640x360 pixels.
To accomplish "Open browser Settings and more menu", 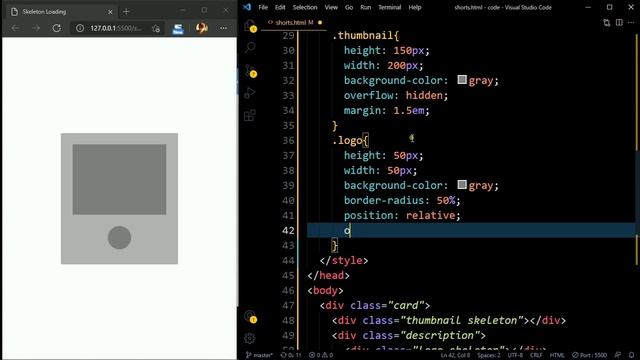I will pyautogui.click(x=223, y=28).
